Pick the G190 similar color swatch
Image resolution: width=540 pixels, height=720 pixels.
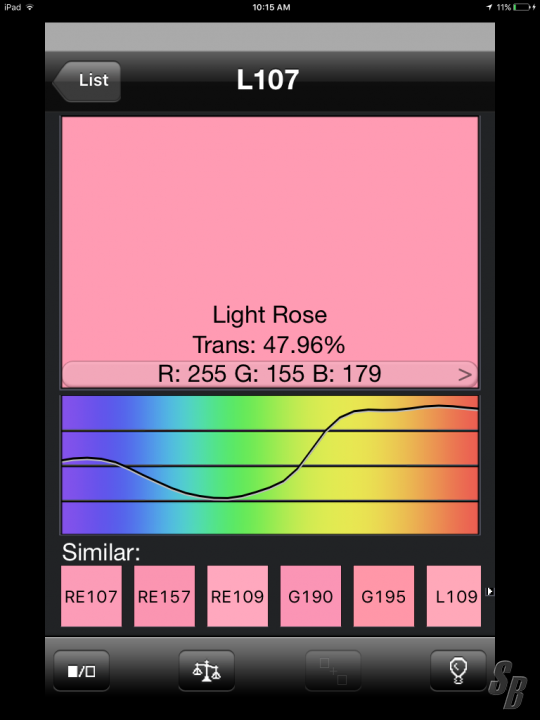(x=311, y=596)
